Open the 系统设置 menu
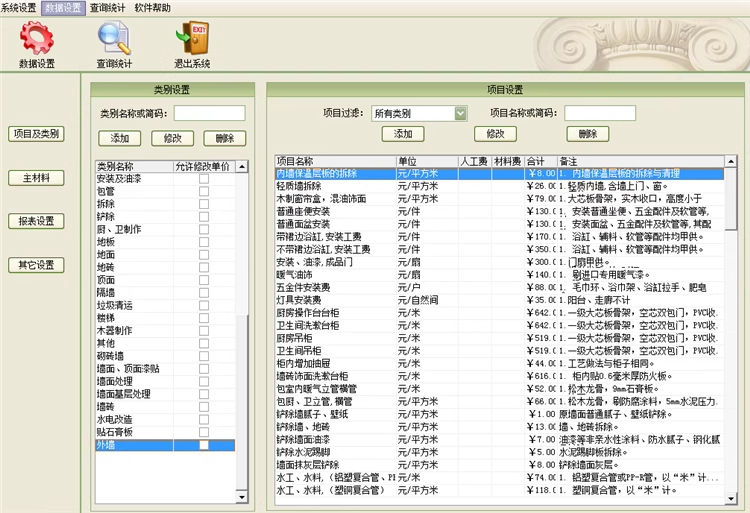Image resolution: width=750 pixels, height=513 pixels. [x=19, y=8]
